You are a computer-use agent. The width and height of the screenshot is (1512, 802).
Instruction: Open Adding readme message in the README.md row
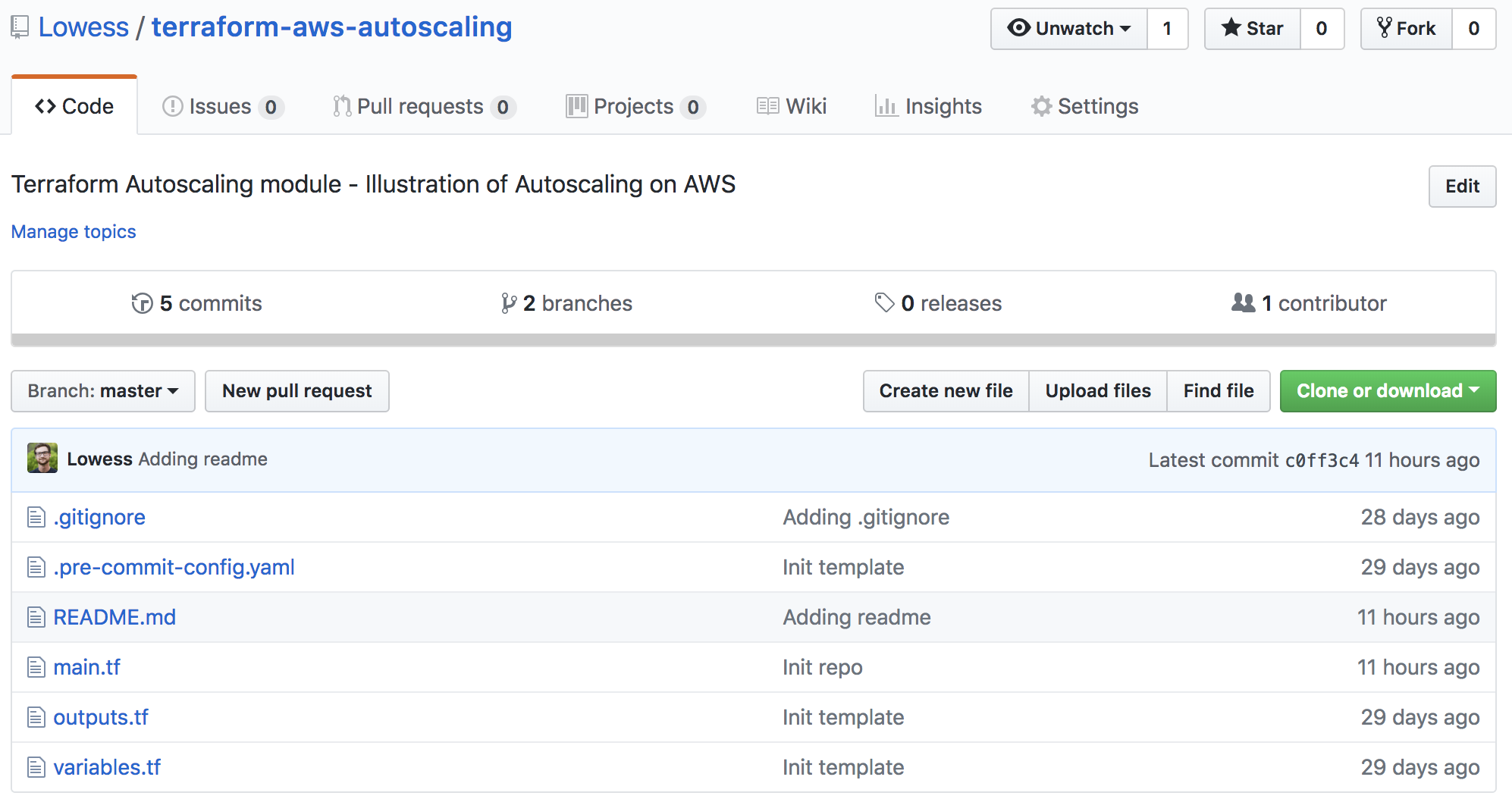coord(857,617)
